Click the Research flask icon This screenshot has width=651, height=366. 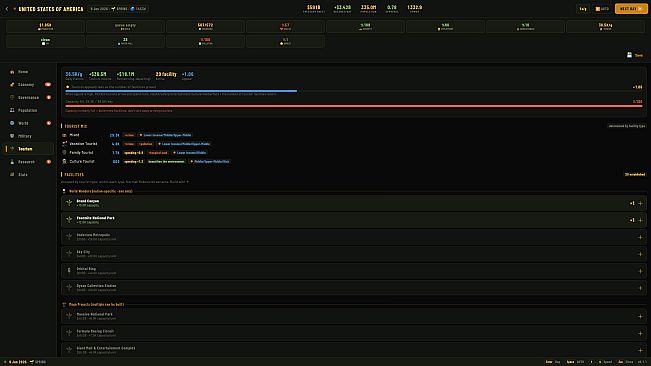(x=12, y=162)
